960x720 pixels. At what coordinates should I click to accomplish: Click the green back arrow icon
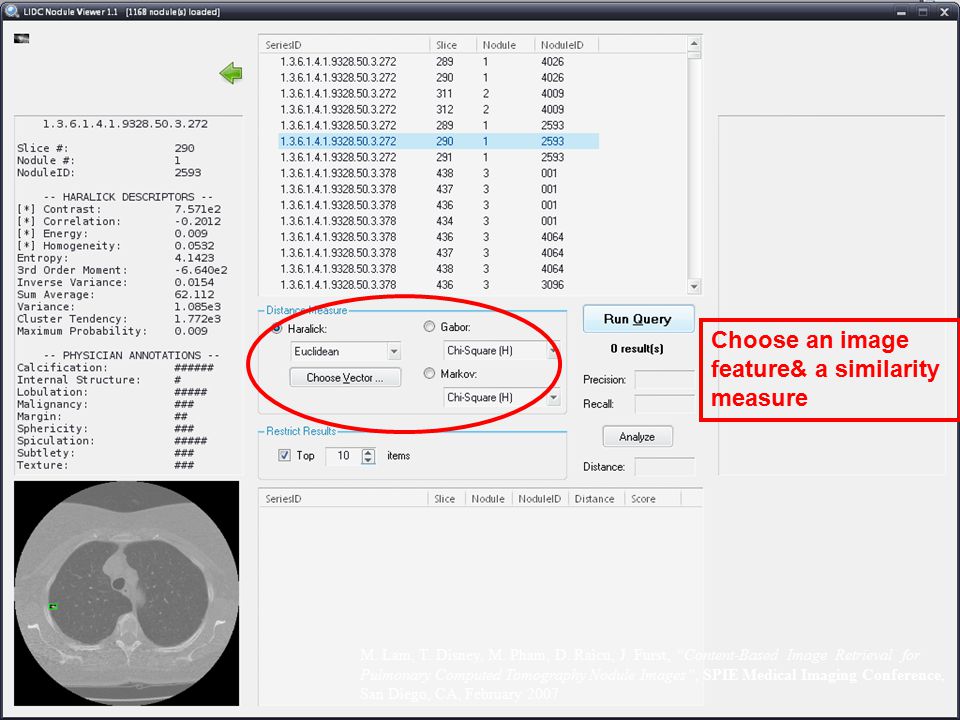231,73
